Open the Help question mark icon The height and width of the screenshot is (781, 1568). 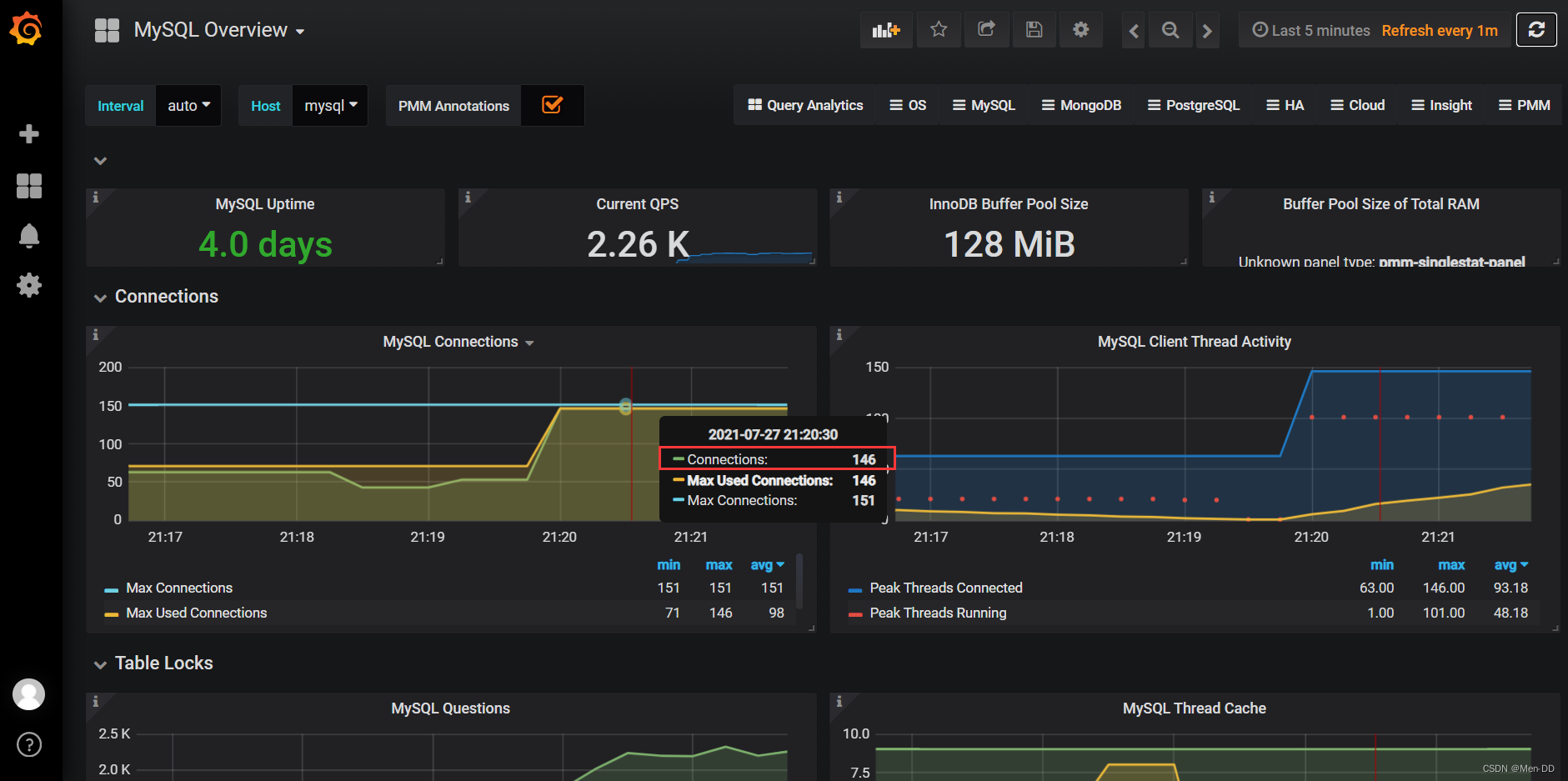click(x=29, y=744)
